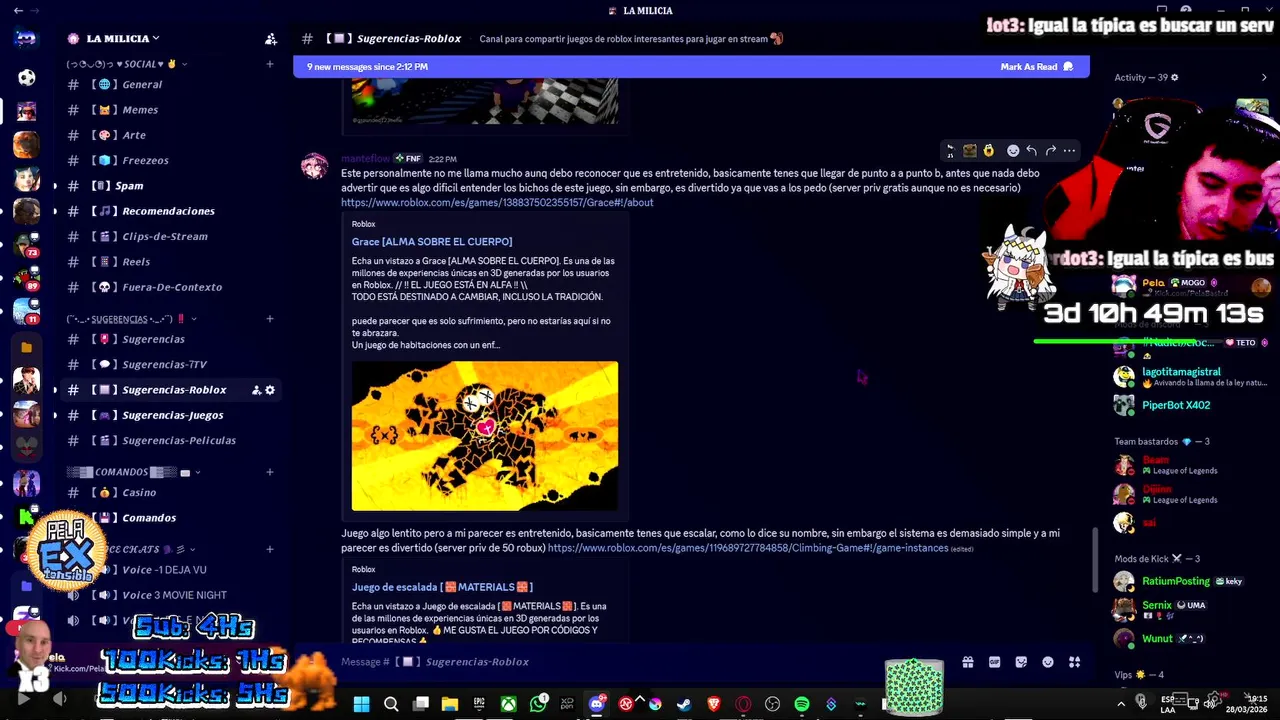Open gift icon in message bar
The height and width of the screenshot is (720, 1280).
point(968,662)
